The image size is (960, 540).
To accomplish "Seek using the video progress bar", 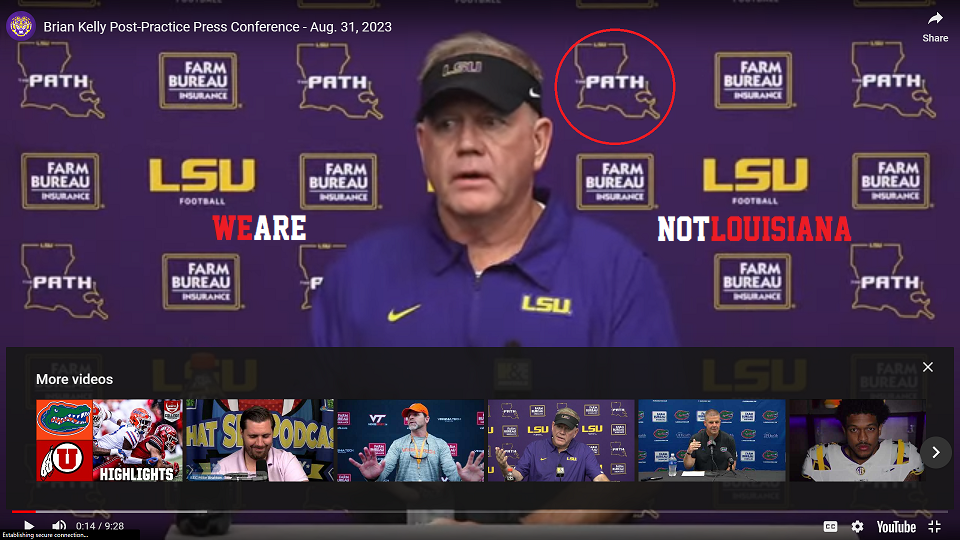I will (x=480, y=512).
